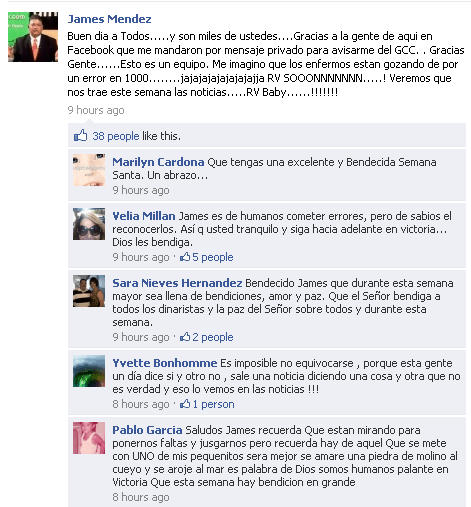Open Pablo Garcia's pink avatar image
The height and width of the screenshot is (507, 471).
coord(89,438)
